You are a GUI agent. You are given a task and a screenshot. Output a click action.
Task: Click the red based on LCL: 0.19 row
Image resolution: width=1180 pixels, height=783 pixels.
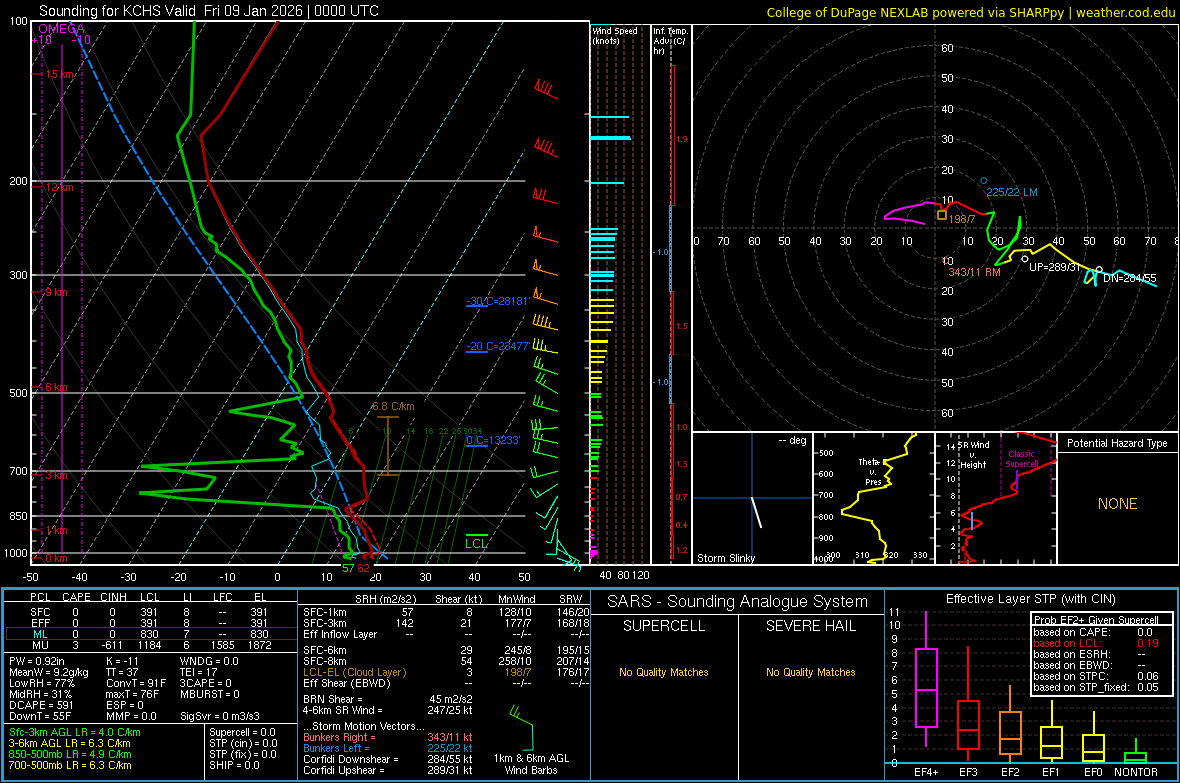[x=1096, y=643]
